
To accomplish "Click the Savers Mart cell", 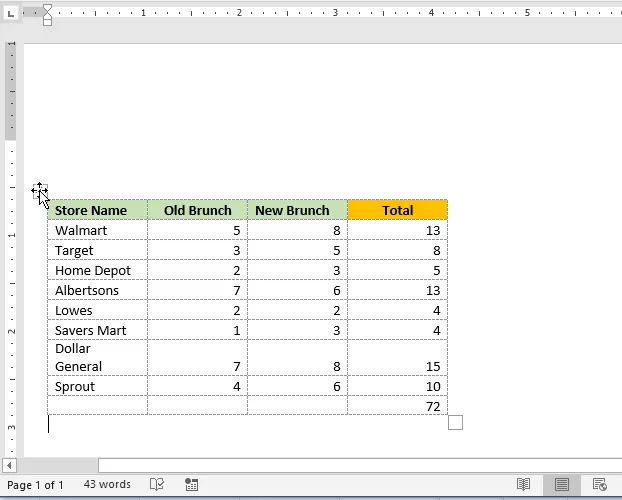I will (x=98, y=330).
